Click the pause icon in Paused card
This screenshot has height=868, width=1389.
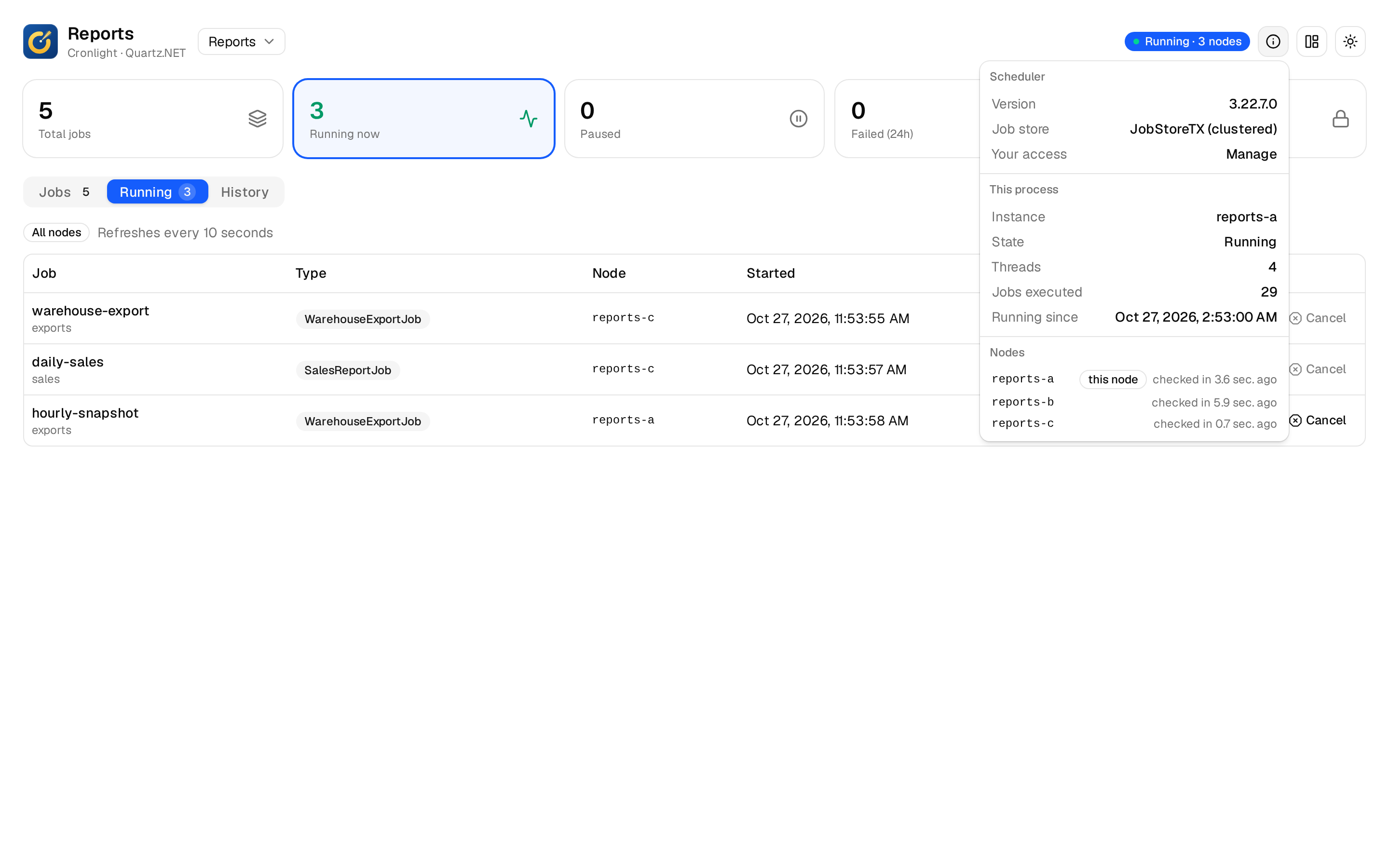[x=798, y=119]
